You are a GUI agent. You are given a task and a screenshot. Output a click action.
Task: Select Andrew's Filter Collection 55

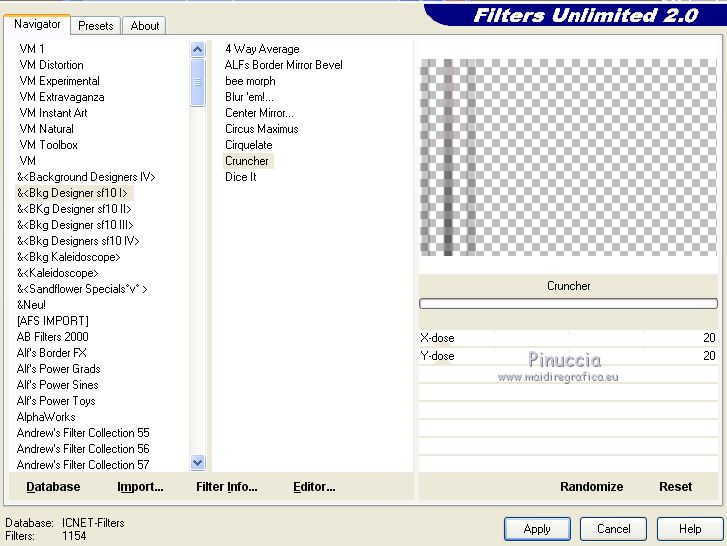click(83, 433)
